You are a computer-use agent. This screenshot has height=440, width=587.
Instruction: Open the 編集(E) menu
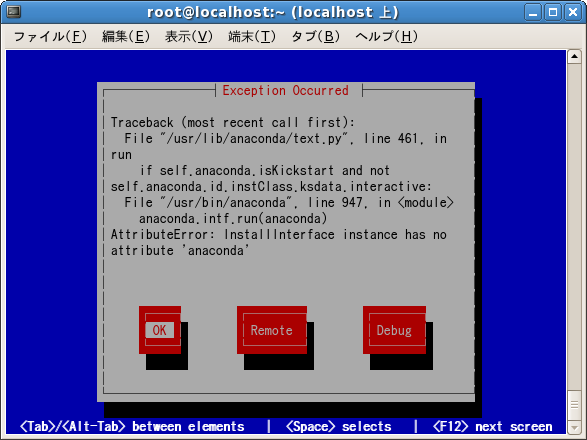pos(126,37)
